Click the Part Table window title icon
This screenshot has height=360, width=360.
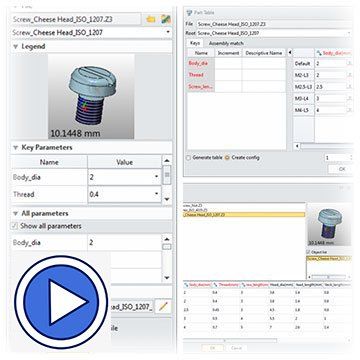pyautogui.click(x=189, y=13)
